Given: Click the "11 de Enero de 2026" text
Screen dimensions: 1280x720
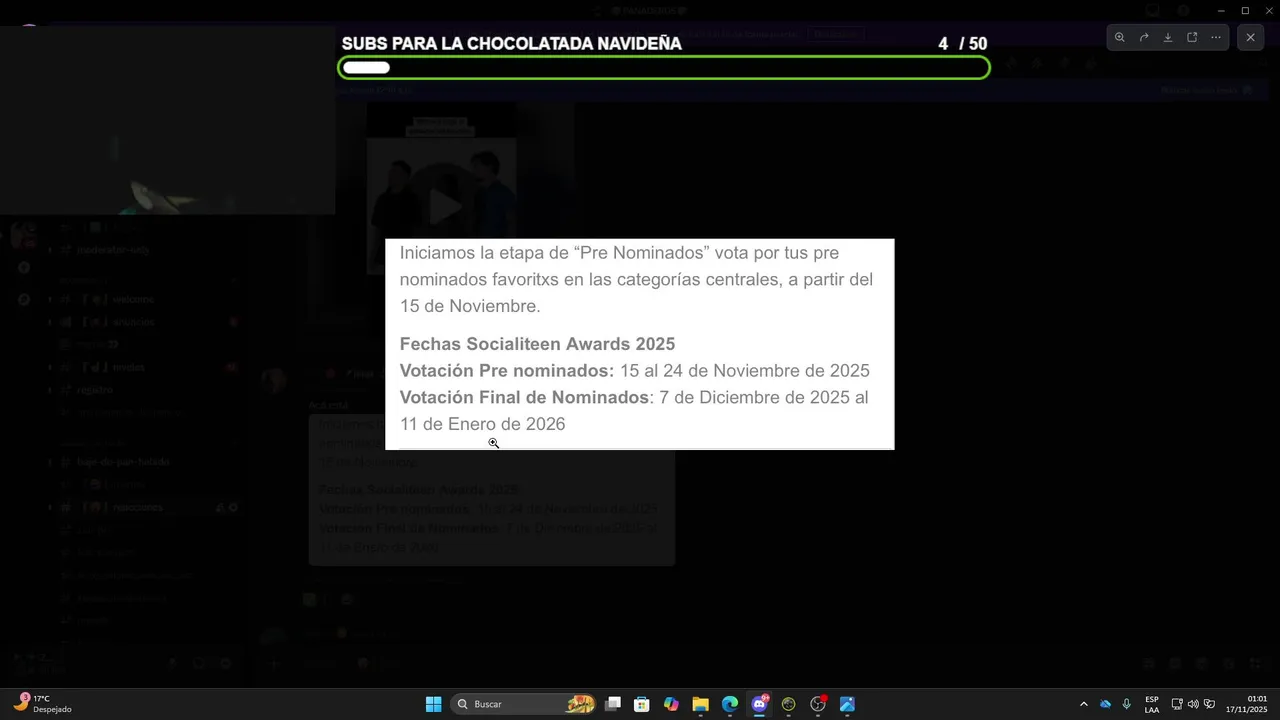Looking at the screenshot, I should (482, 424).
